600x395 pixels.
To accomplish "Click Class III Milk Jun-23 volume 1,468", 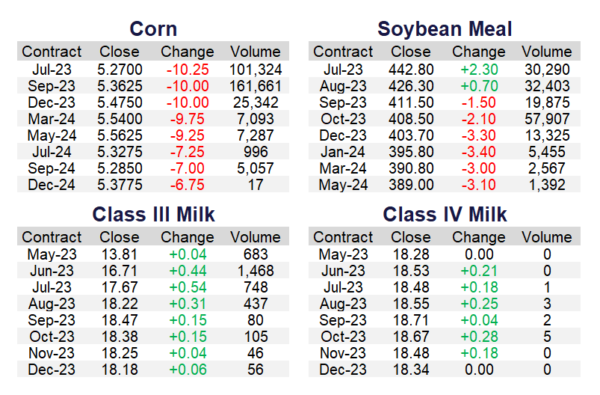I will pyautogui.click(x=255, y=271).
